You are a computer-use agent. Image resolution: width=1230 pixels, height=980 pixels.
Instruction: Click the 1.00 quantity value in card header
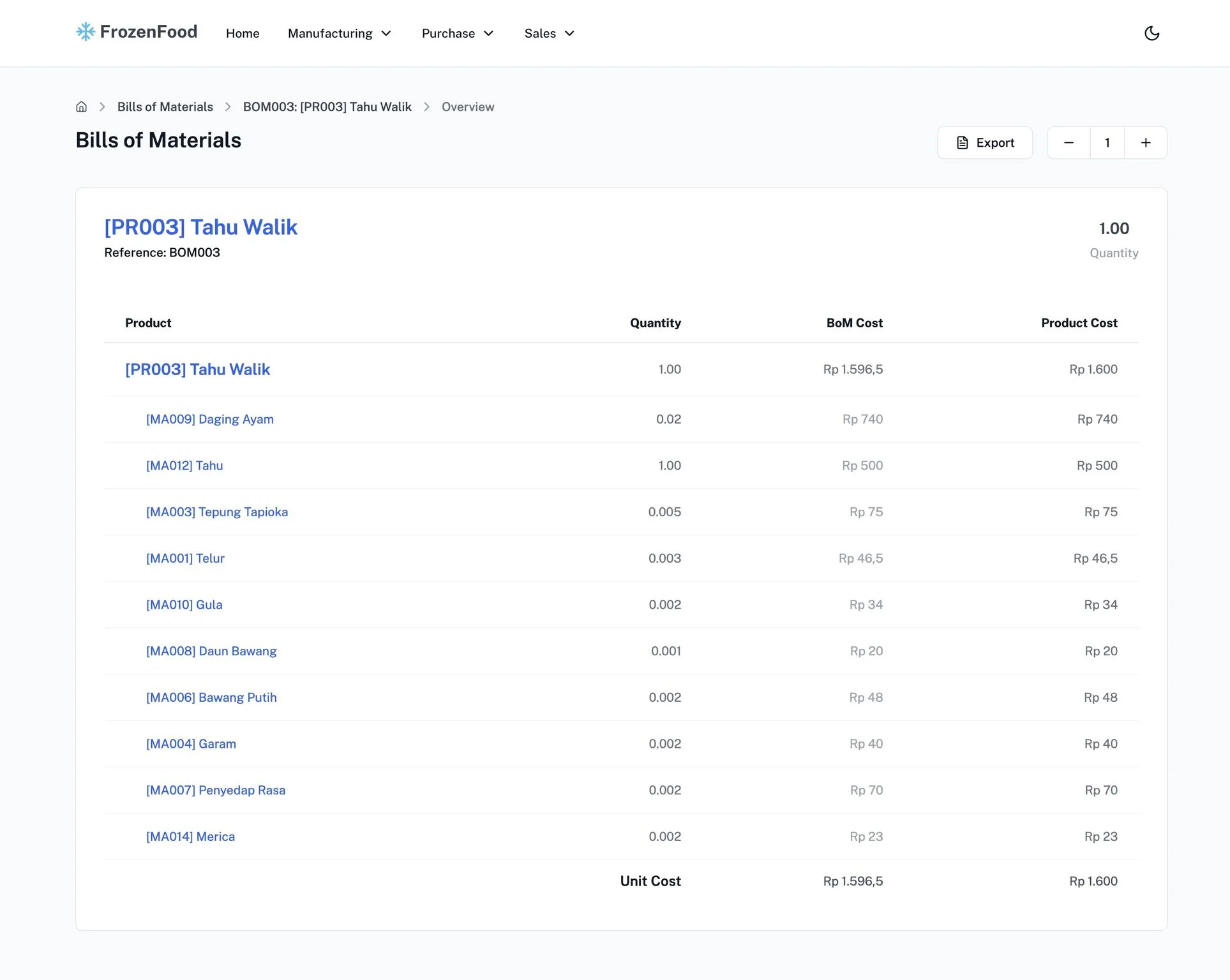point(1114,228)
